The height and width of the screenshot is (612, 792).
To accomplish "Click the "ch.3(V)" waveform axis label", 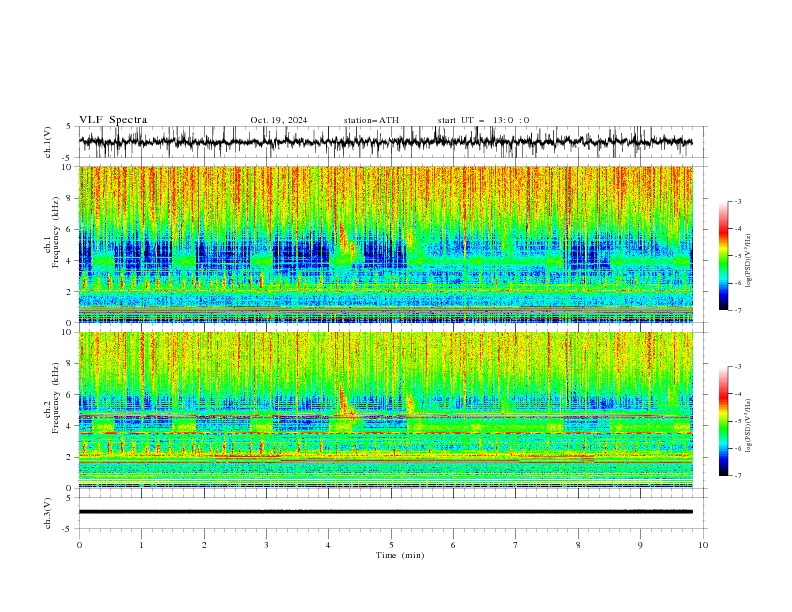I will coord(48,513).
